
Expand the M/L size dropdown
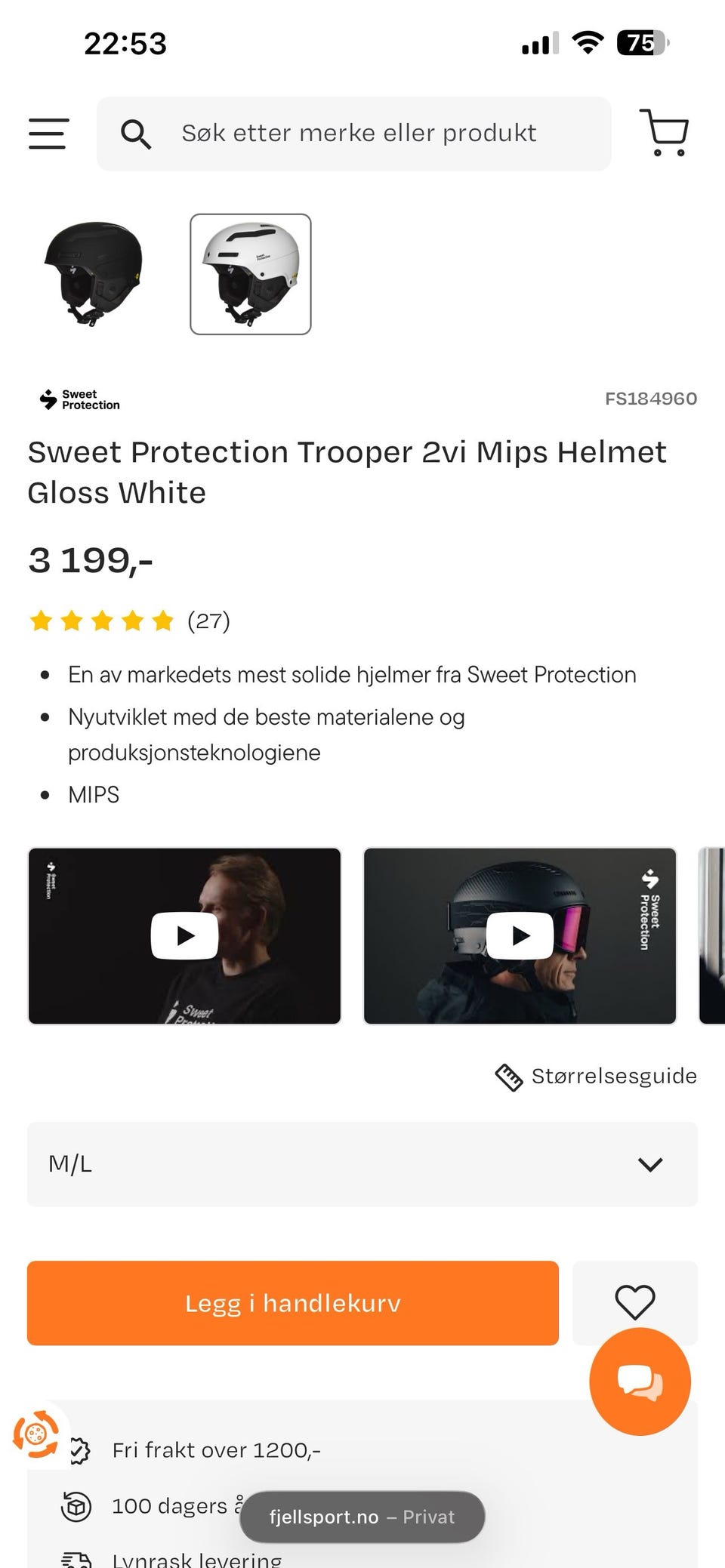tap(362, 1164)
